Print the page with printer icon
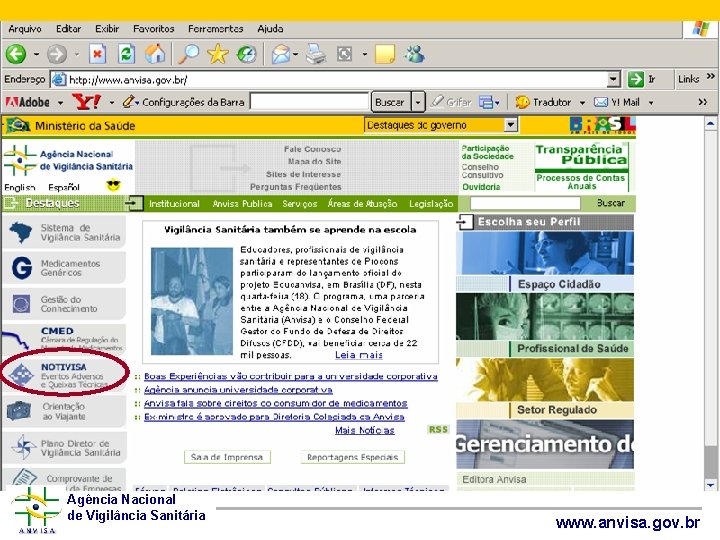This screenshot has height=540, width=720. (x=316, y=54)
